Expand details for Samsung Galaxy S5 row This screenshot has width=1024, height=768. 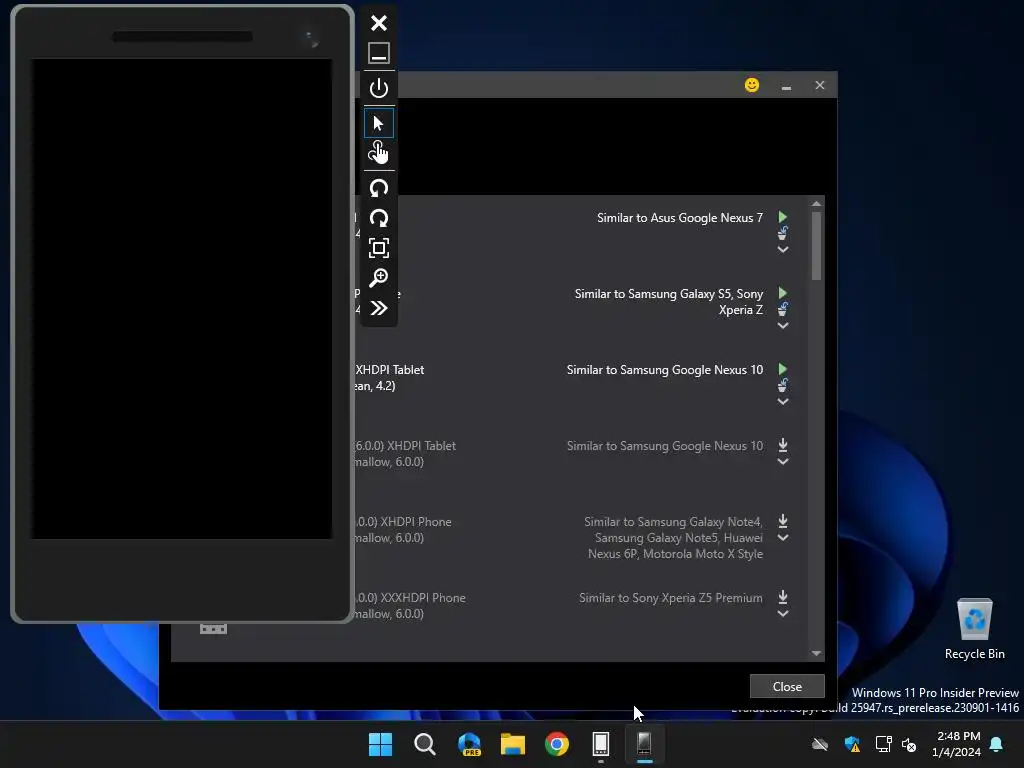783,325
